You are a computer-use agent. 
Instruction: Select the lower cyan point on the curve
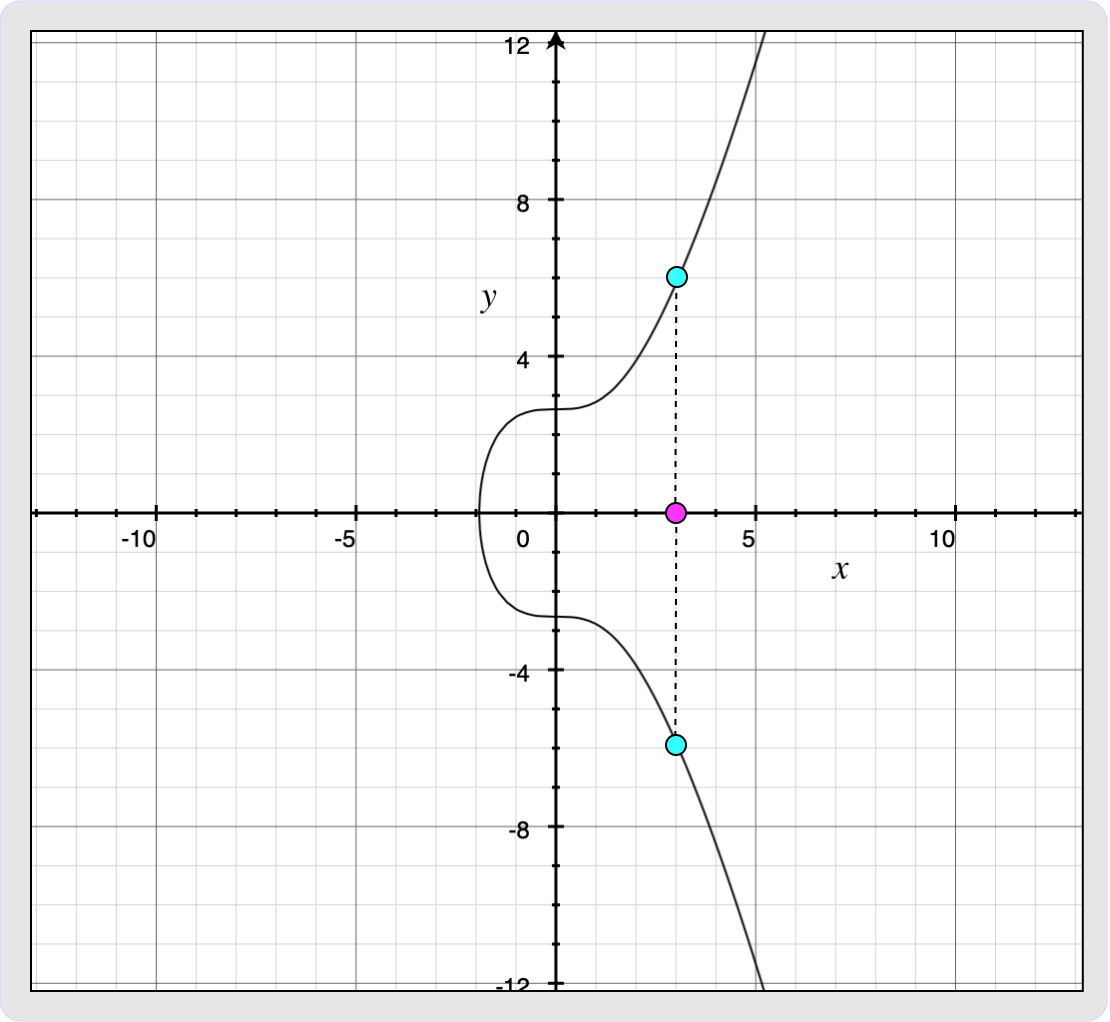point(676,745)
